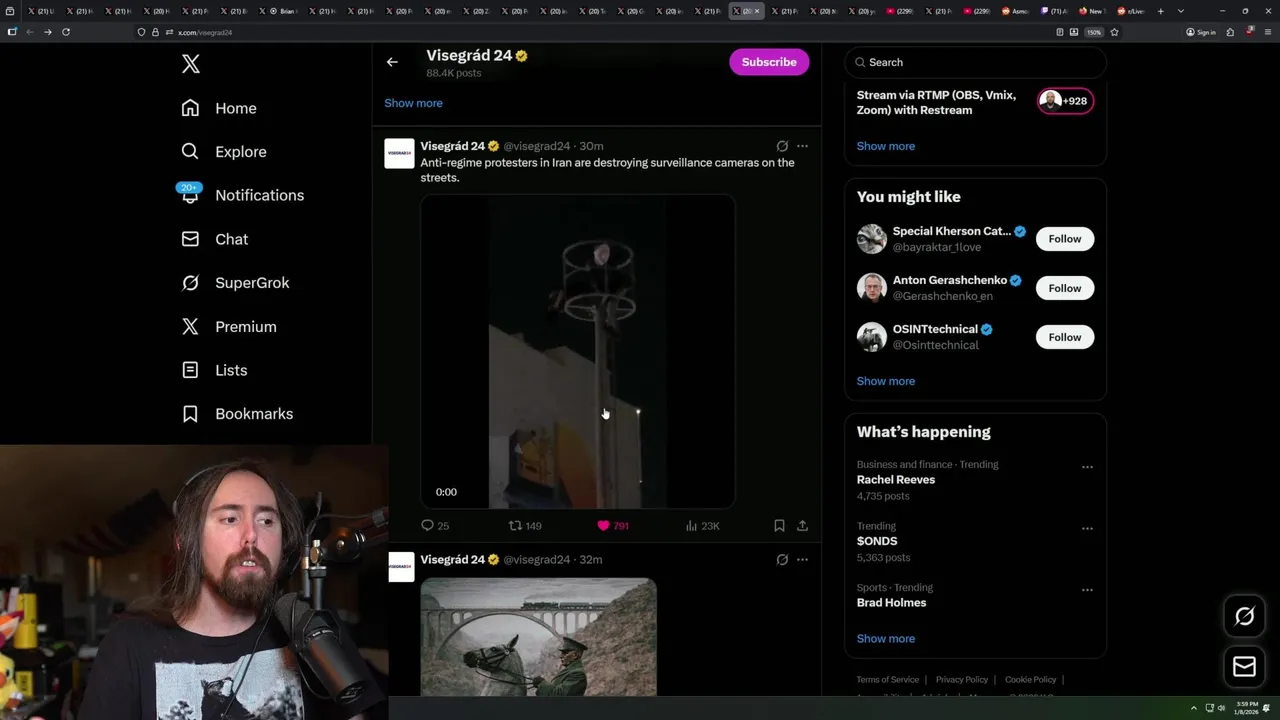Image resolution: width=1280 pixels, height=720 pixels.
Task: Follow OSINTtechnical
Action: (x=1065, y=337)
